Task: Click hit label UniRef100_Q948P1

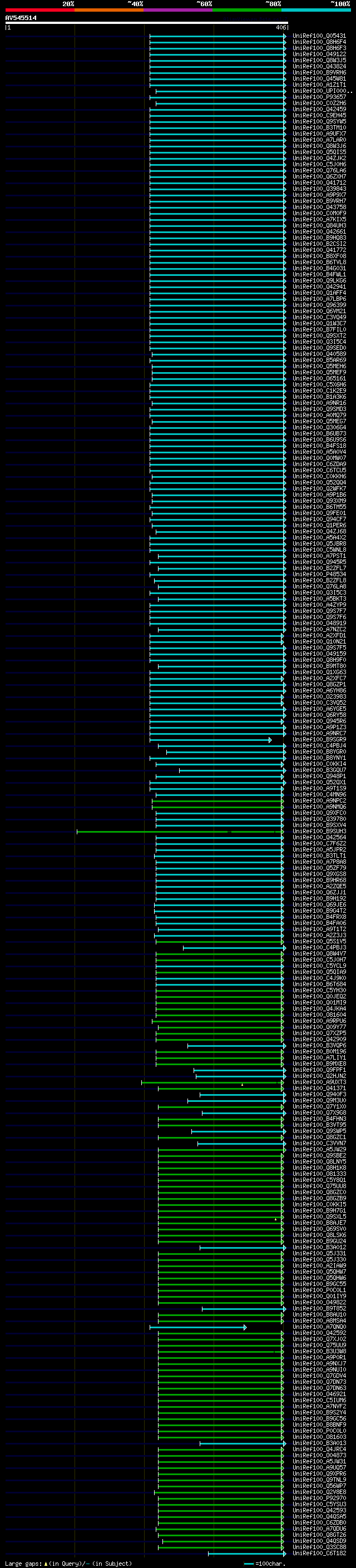Action: point(319,776)
